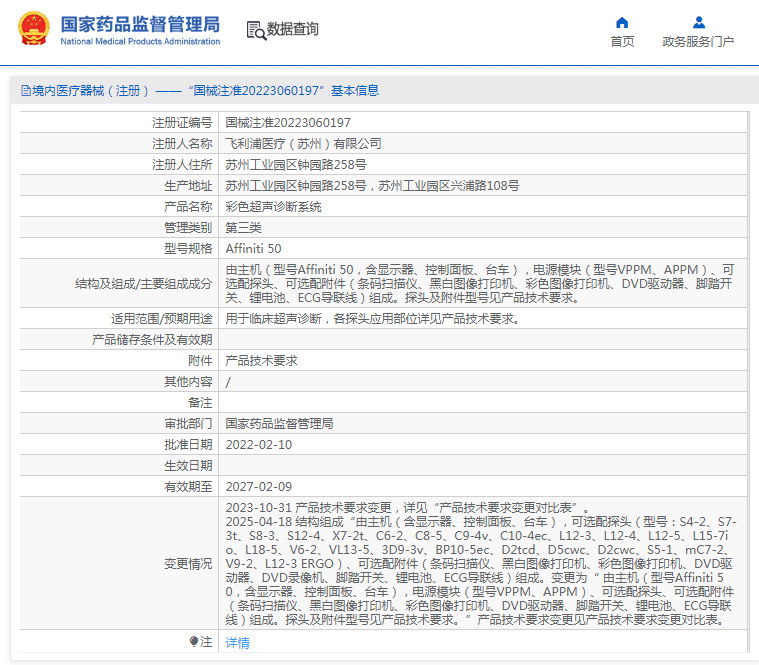The image size is (759, 665).
Task: Click the national emblem logo
Action: [33, 28]
